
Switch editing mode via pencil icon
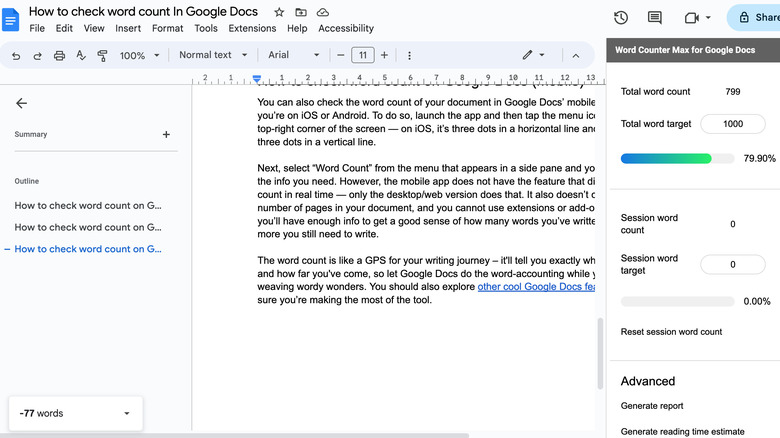pos(527,55)
